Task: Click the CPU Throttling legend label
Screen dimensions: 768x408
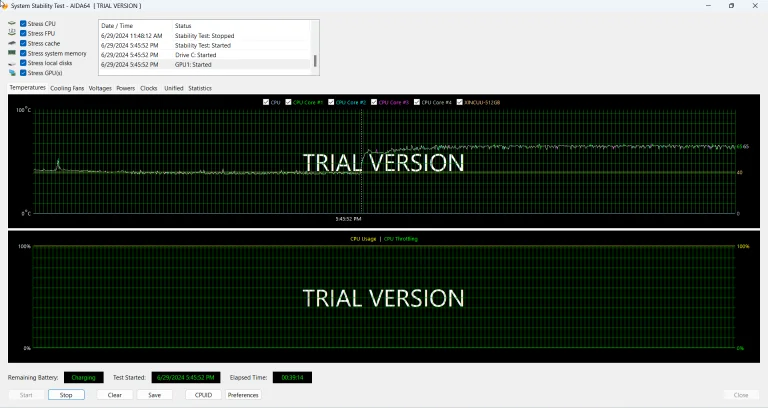Action: click(x=401, y=239)
